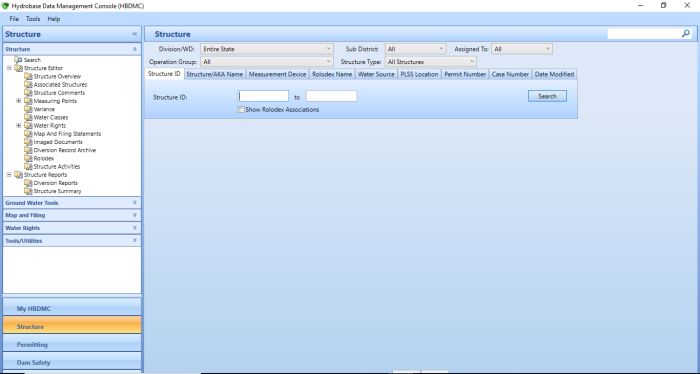The height and width of the screenshot is (374, 700).
Task: Switch to the Permit Number tab
Action: point(465,75)
